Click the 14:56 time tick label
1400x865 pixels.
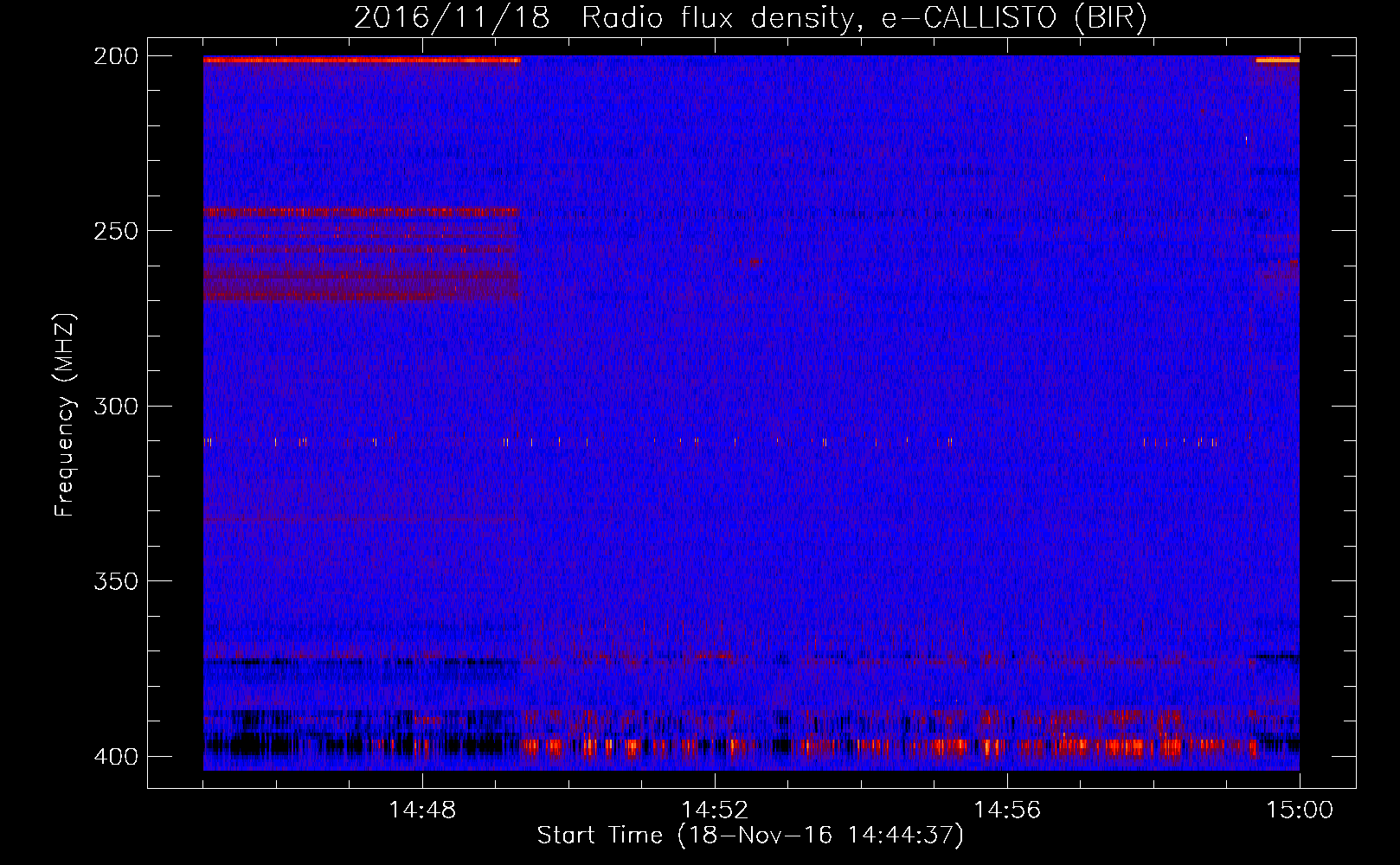point(1007,811)
